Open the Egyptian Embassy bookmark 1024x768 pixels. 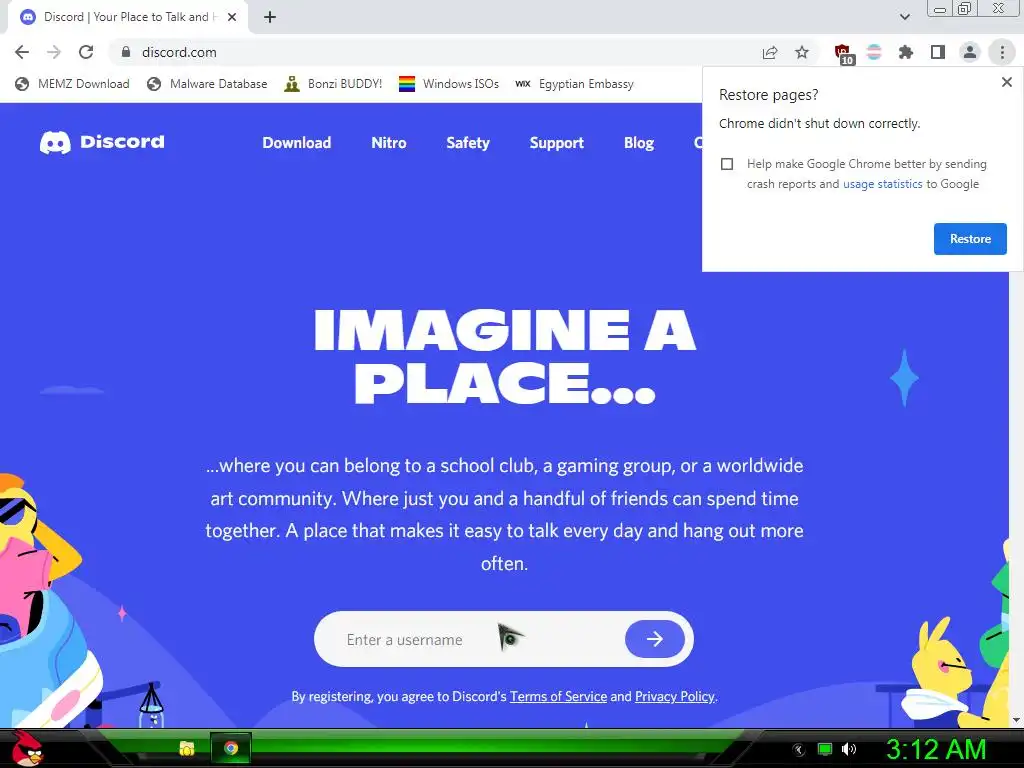coord(574,84)
